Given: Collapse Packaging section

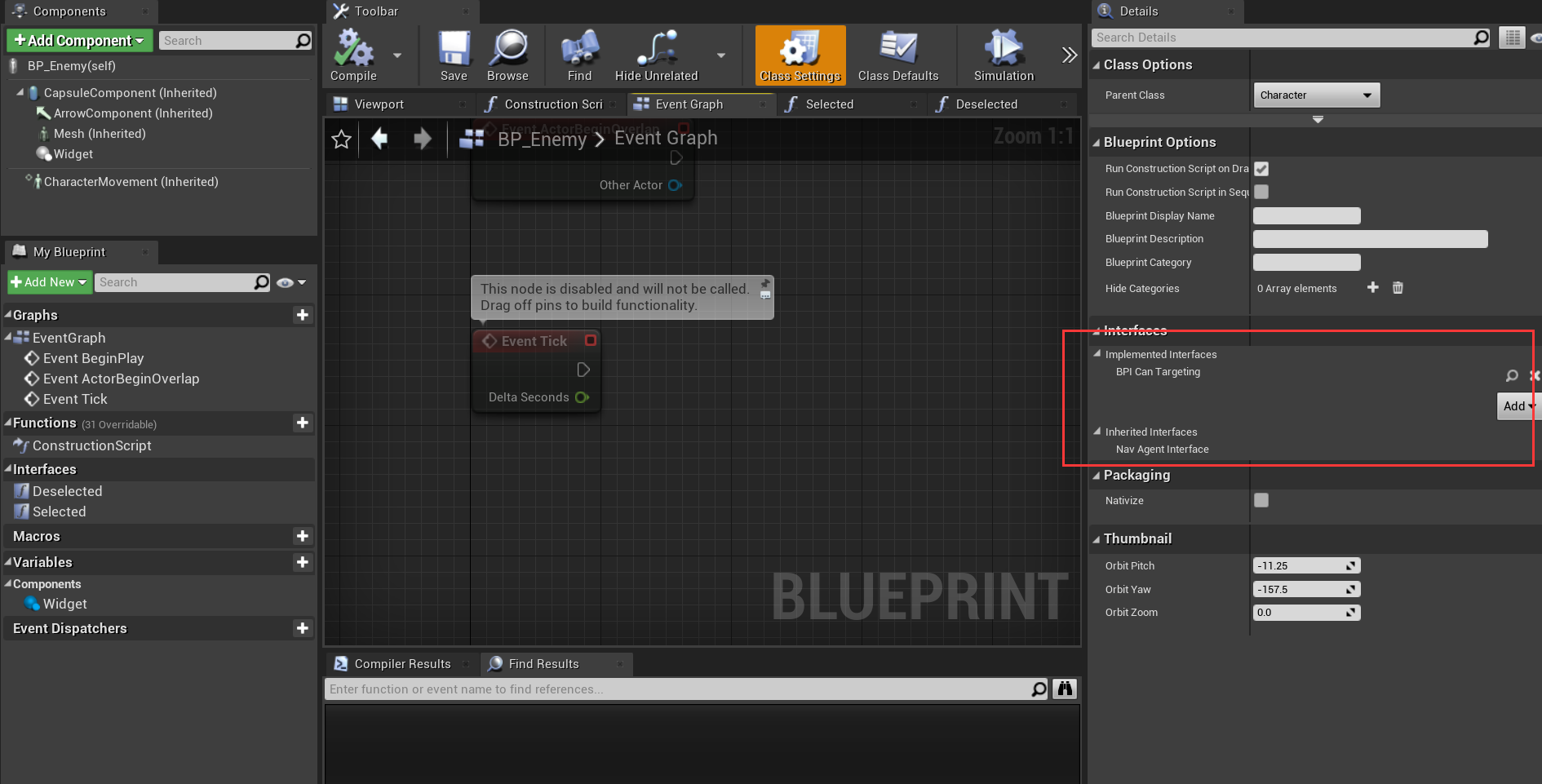Looking at the screenshot, I should (x=1097, y=476).
